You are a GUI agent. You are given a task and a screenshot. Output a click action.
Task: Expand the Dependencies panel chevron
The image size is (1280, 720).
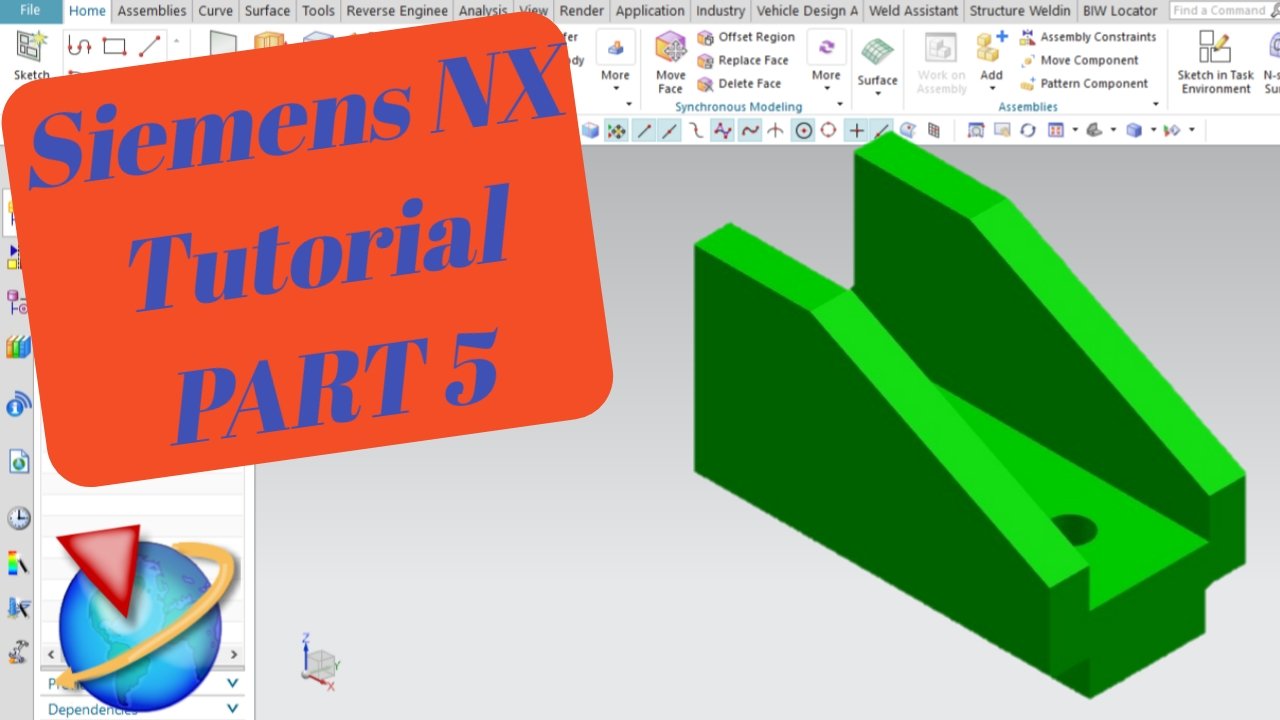click(x=232, y=708)
